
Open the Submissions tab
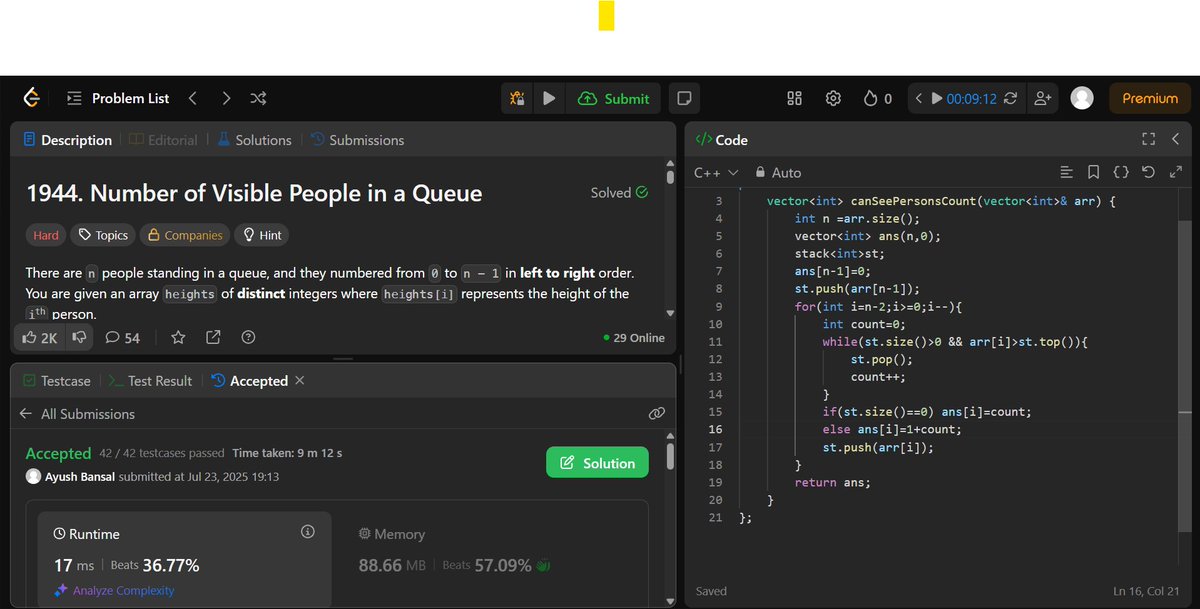[x=357, y=140]
